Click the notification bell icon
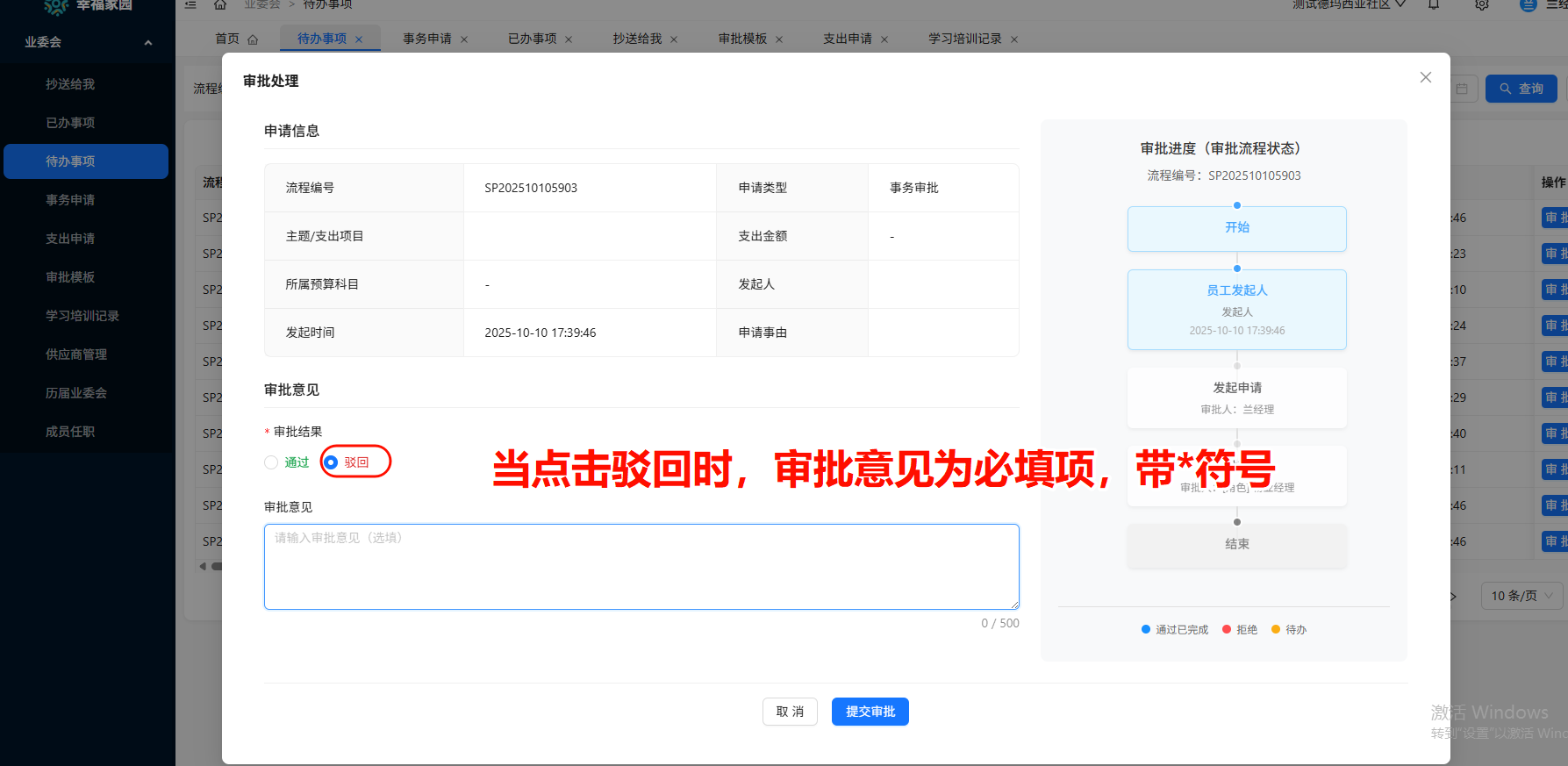 point(1434,4)
